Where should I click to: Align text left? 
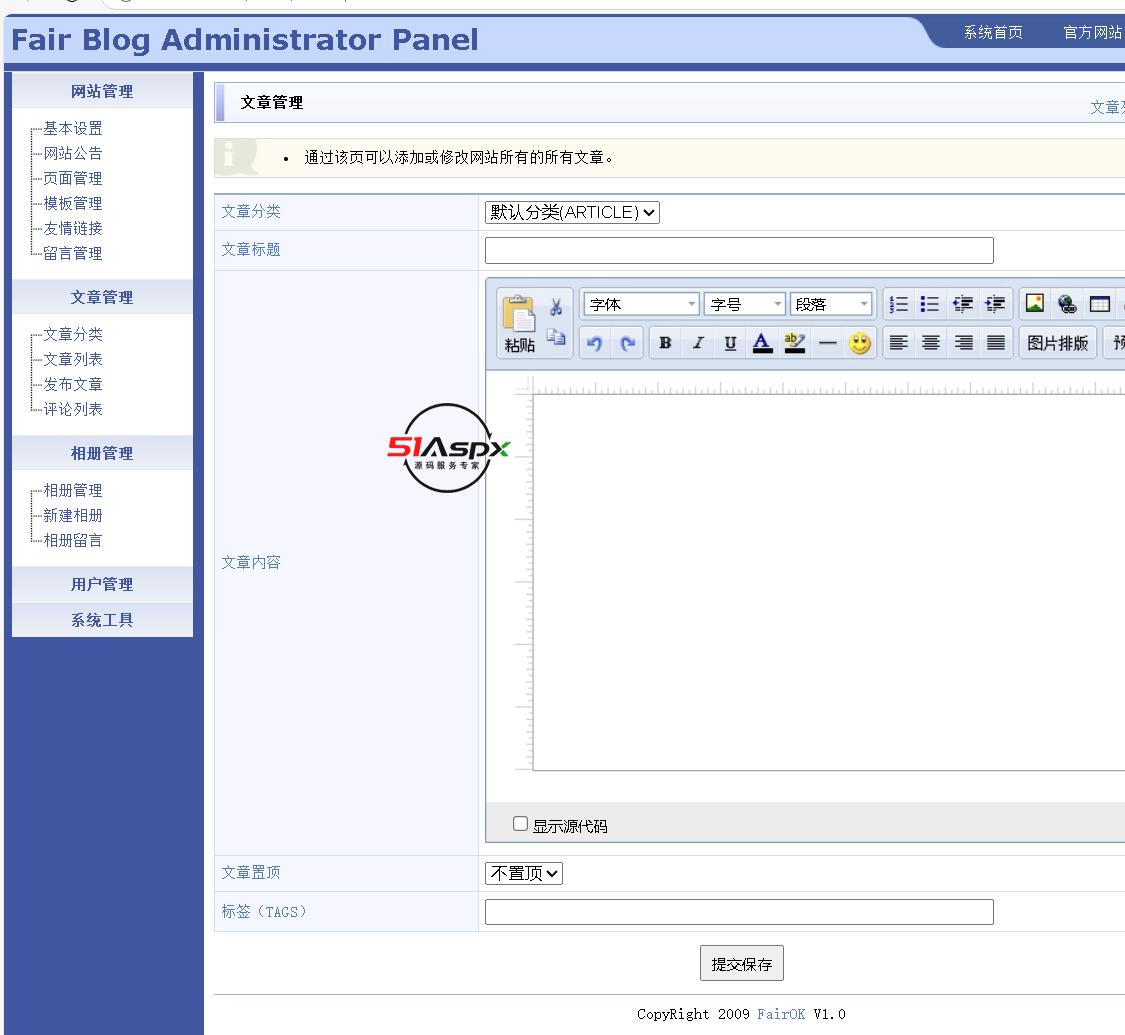(898, 343)
